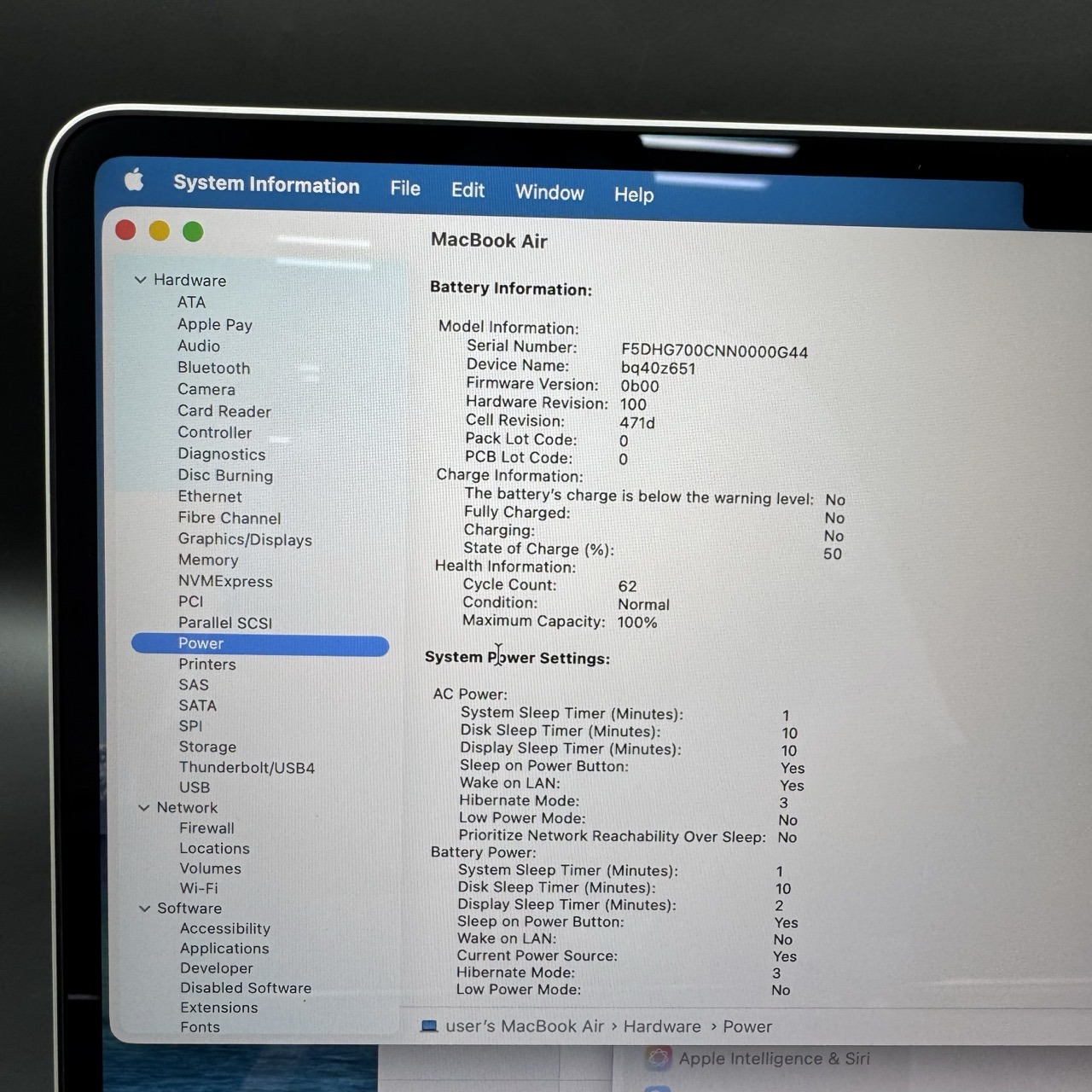
Task: Select Bluetooth in the Hardware list
Action: coord(213,368)
